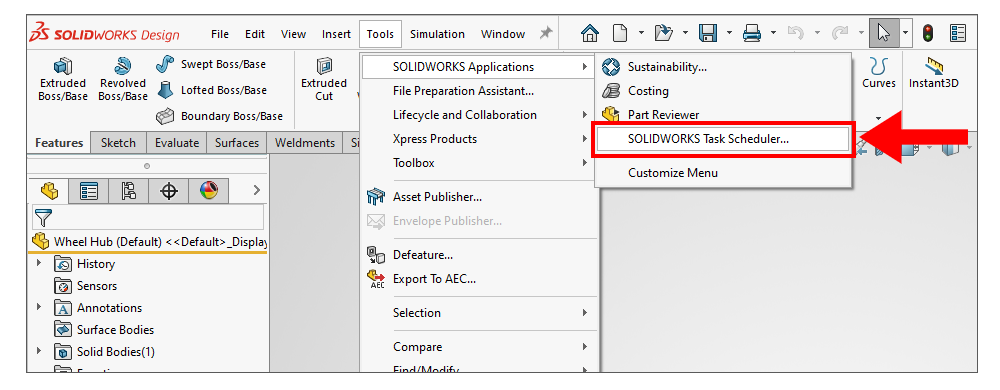The image size is (1000, 390).
Task: Select the Features tab
Action: click(59, 143)
